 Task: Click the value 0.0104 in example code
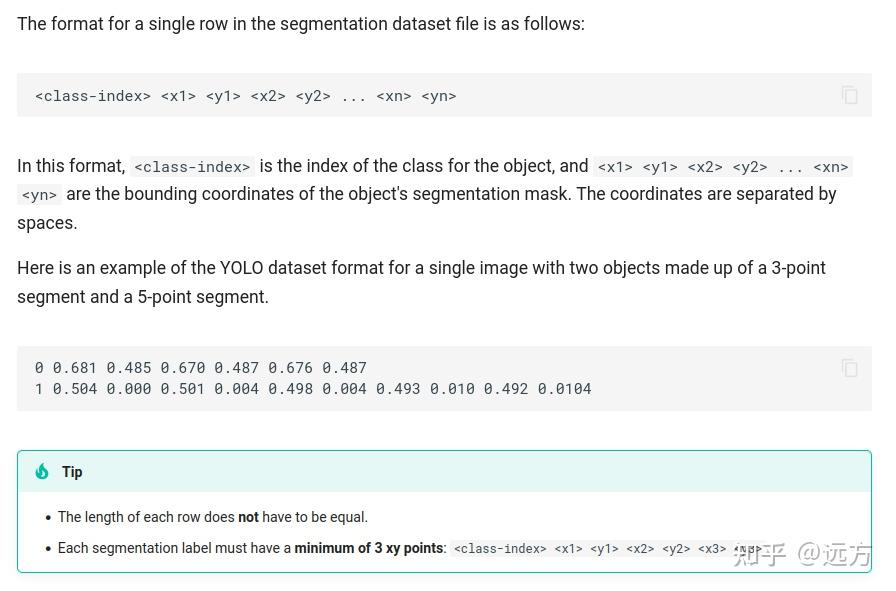[x=565, y=389]
